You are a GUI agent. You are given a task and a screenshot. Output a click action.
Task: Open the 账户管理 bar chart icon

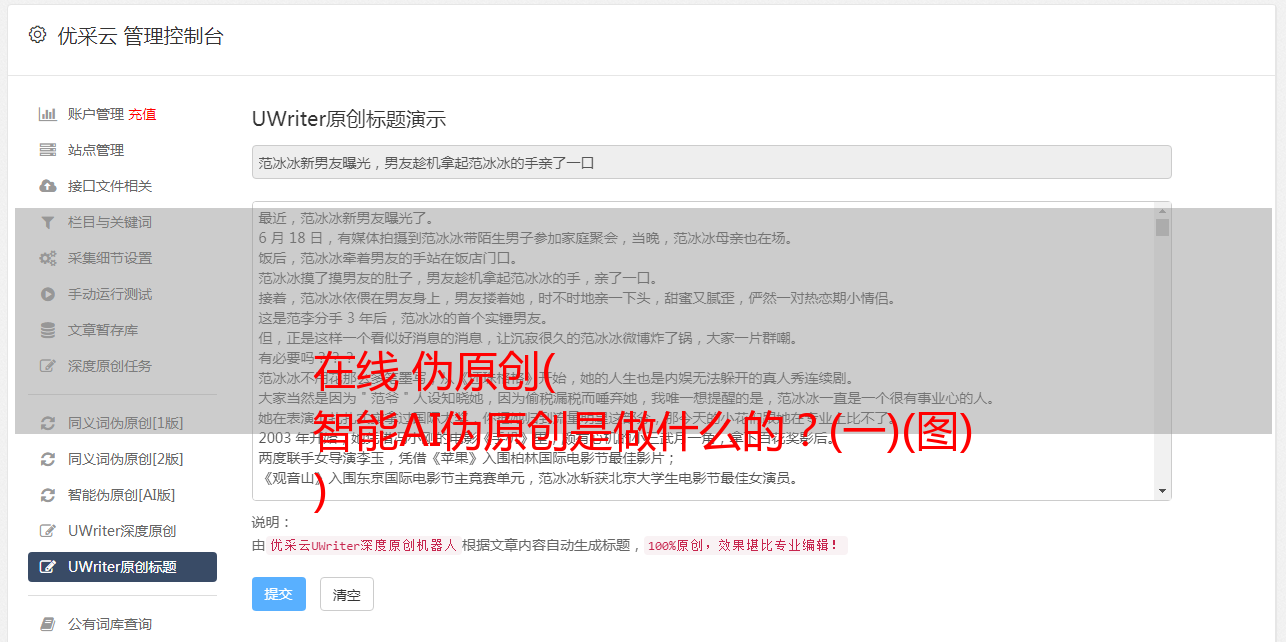click(x=47, y=114)
